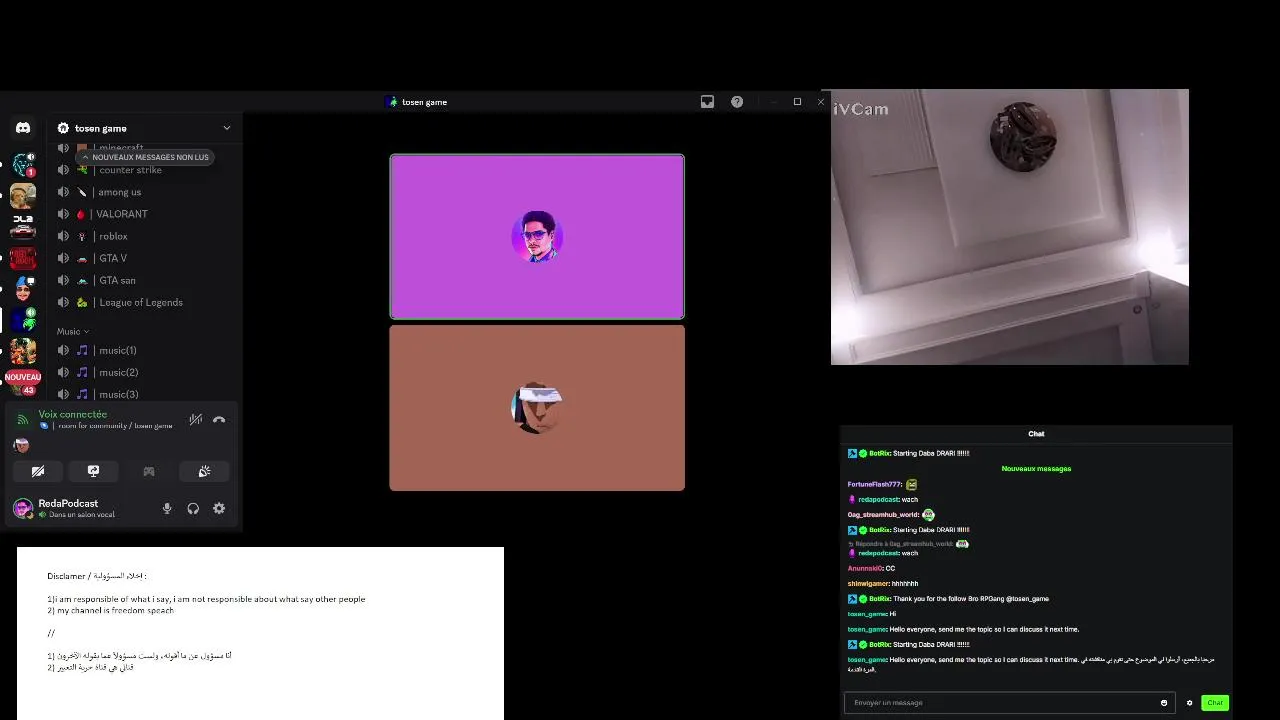This screenshot has height=720, width=1280.
Task: Open the soundboard button
Action: point(204,471)
